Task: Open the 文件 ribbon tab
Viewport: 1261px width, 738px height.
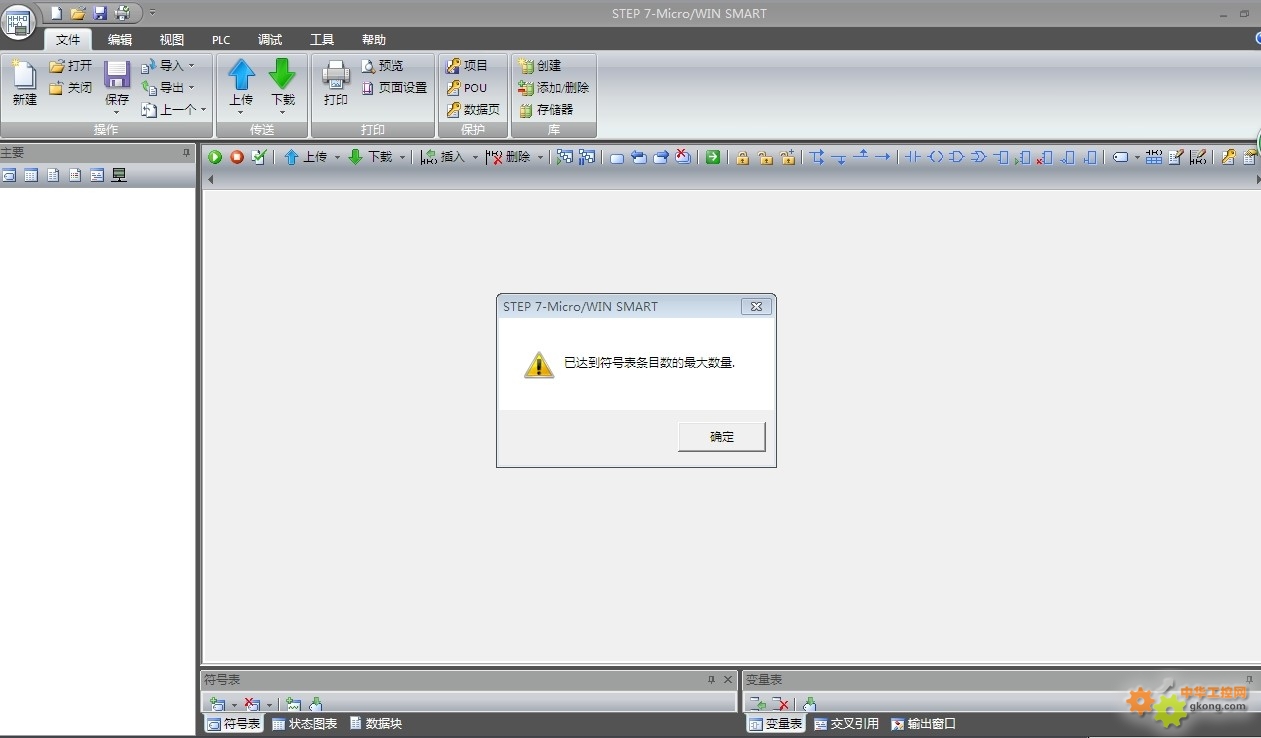Action: (68, 40)
